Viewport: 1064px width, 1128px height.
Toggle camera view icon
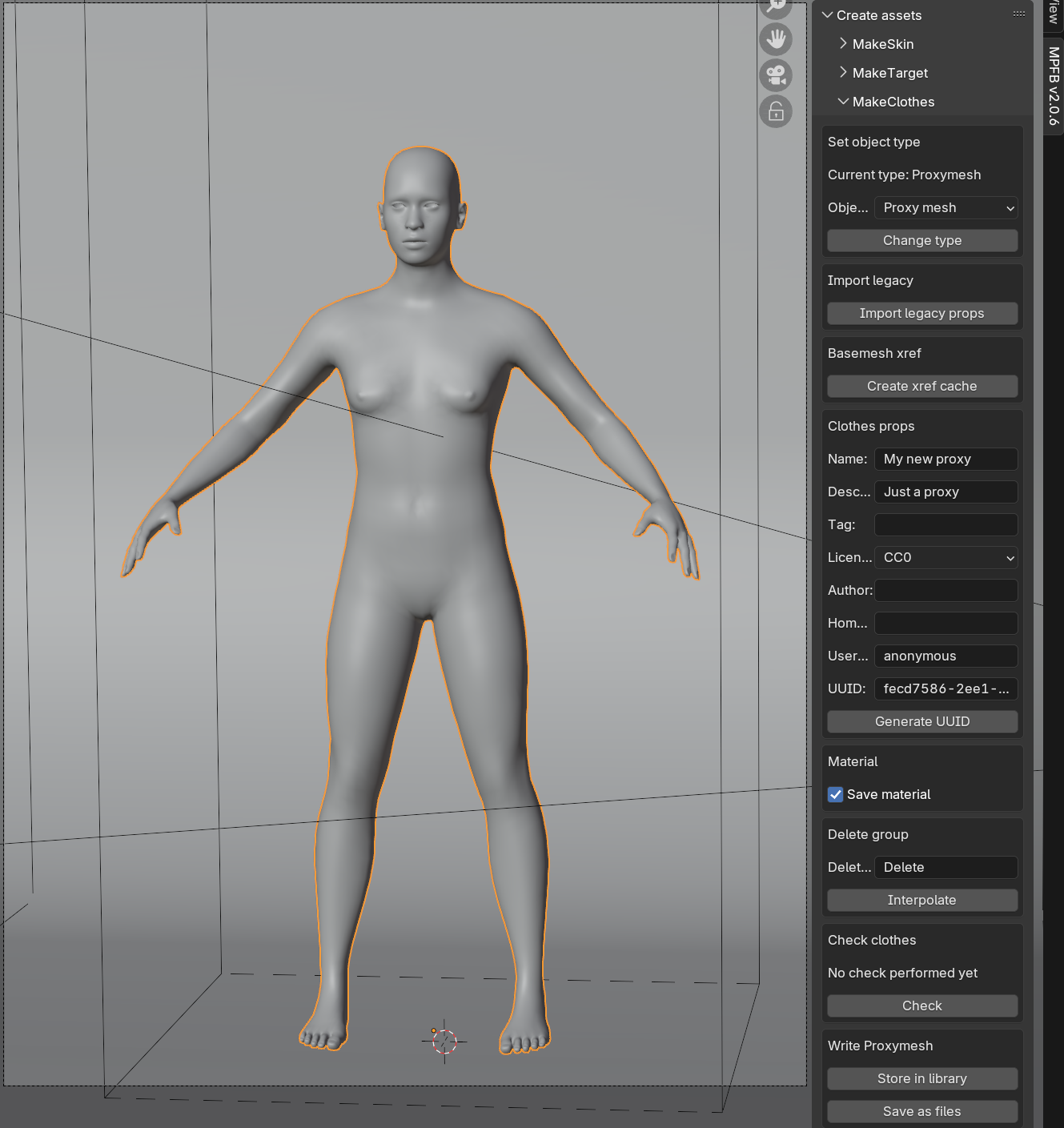click(776, 75)
